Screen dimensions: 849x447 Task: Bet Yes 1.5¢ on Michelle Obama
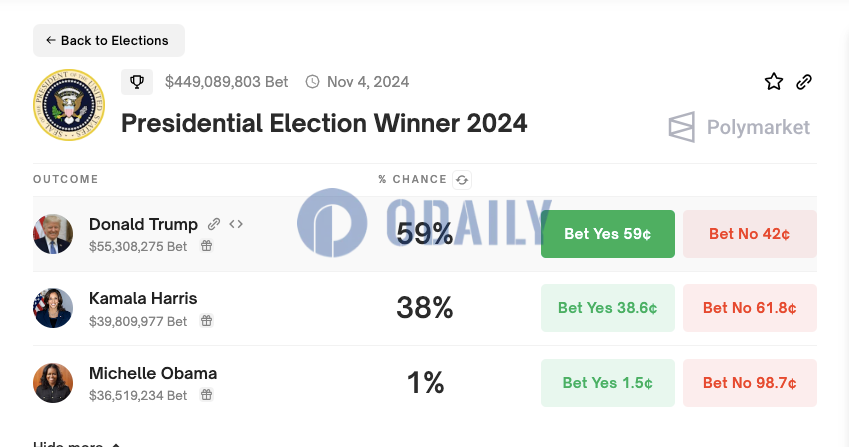[x=608, y=383]
